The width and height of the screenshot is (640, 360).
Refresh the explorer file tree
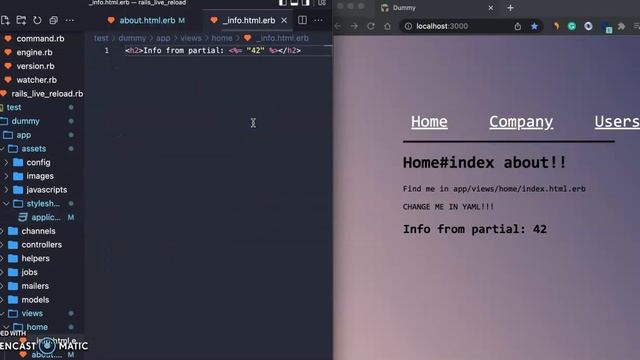tap(37, 20)
